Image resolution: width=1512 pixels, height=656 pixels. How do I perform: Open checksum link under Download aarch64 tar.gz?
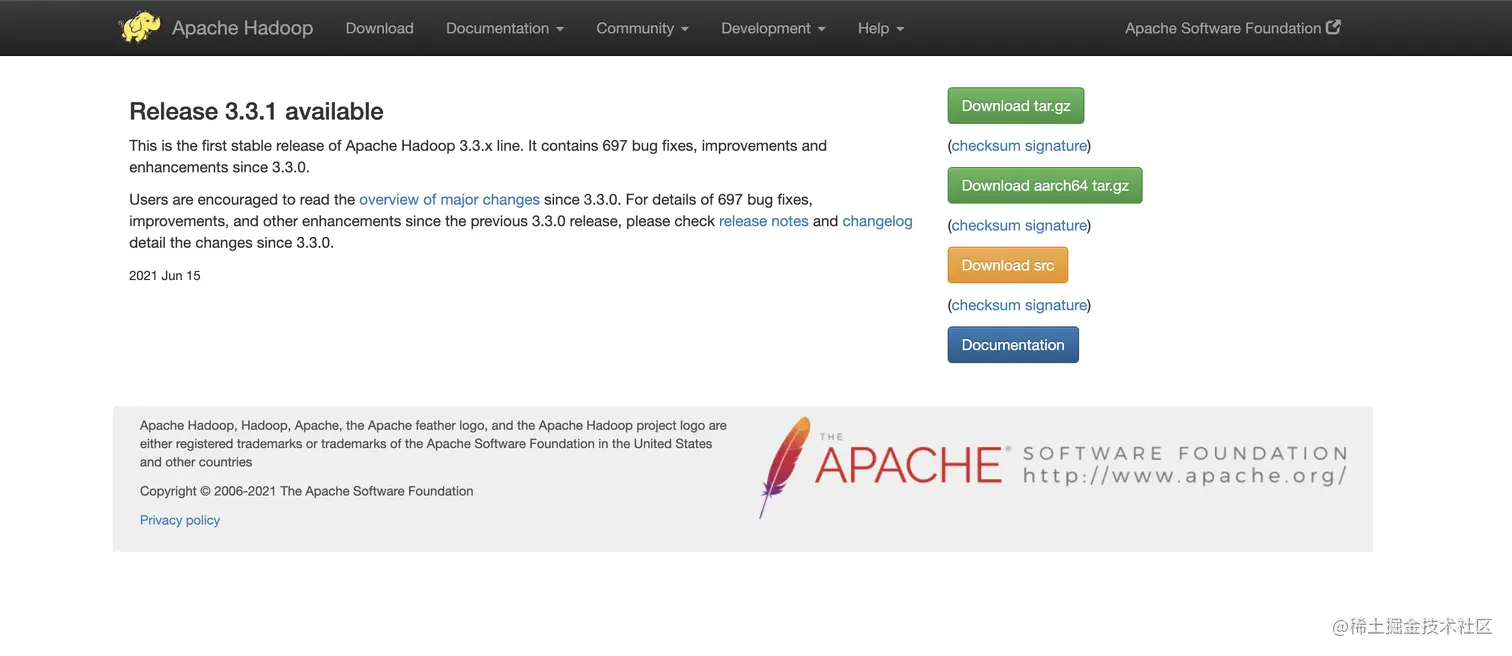click(985, 226)
